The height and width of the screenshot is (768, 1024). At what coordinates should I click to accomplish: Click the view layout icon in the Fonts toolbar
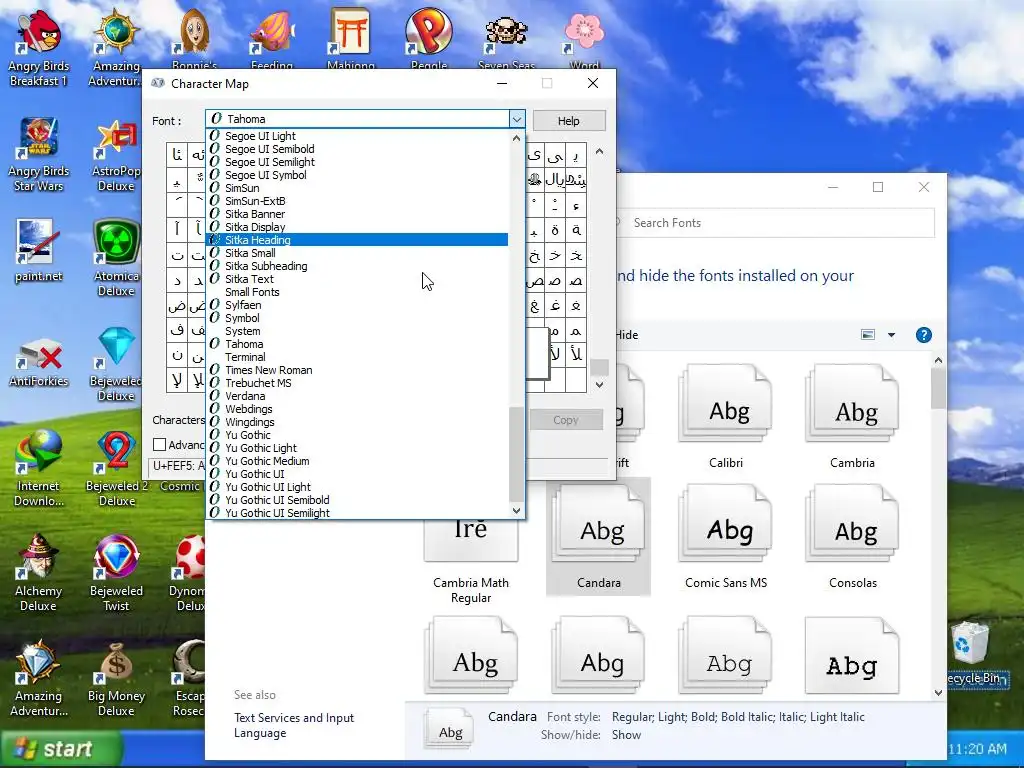(x=868, y=335)
